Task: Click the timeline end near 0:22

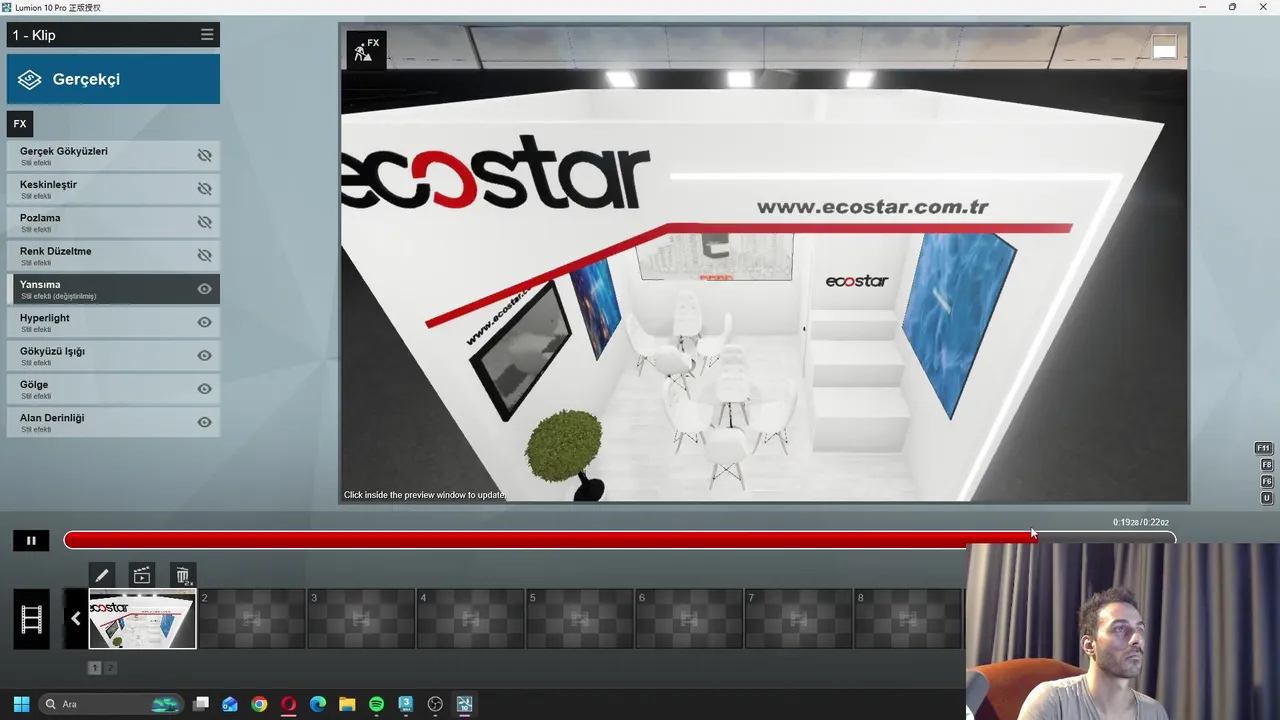Action: pyautogui.click(x=1170, y=539)
